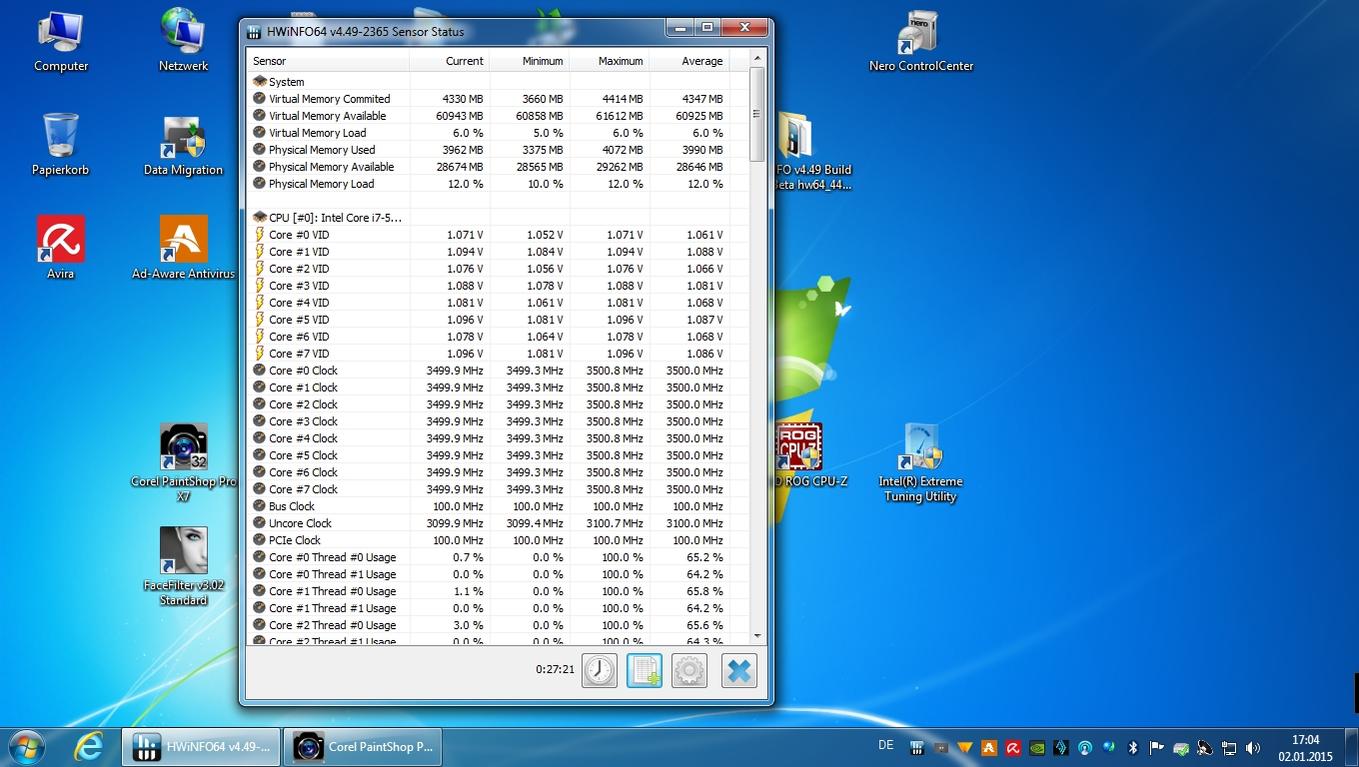The image size is (1359, 767).
Task: Launch the Data Migration shortcut
Action: click(183, 145)
